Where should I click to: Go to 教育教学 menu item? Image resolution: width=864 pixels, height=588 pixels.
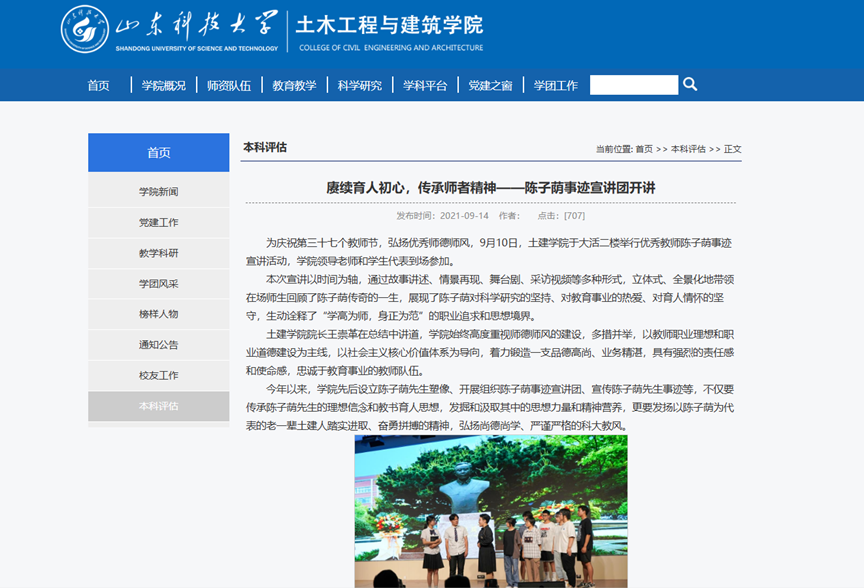click(294, 86)
